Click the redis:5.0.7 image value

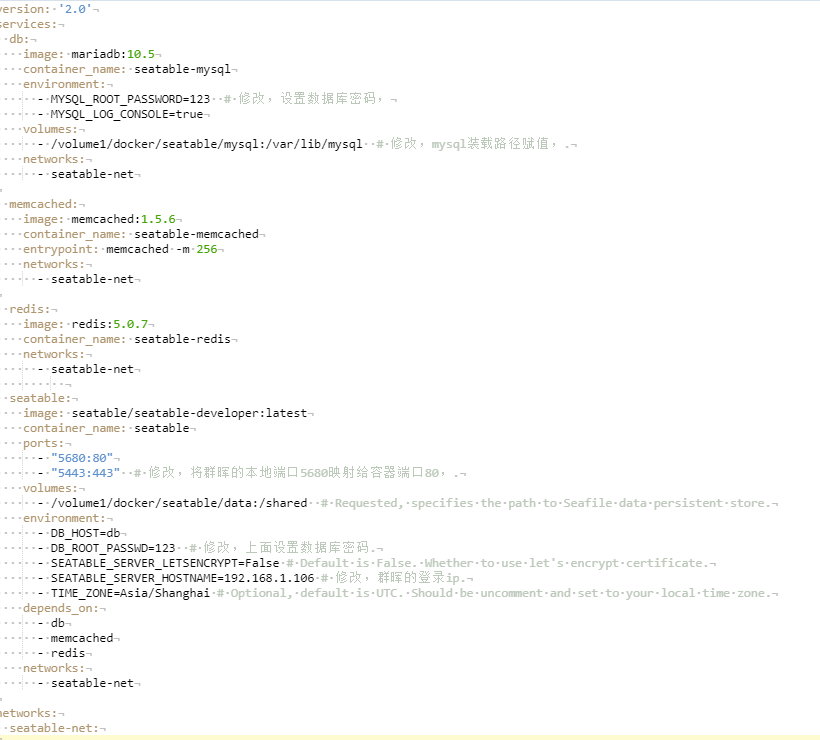click(110, 324)
